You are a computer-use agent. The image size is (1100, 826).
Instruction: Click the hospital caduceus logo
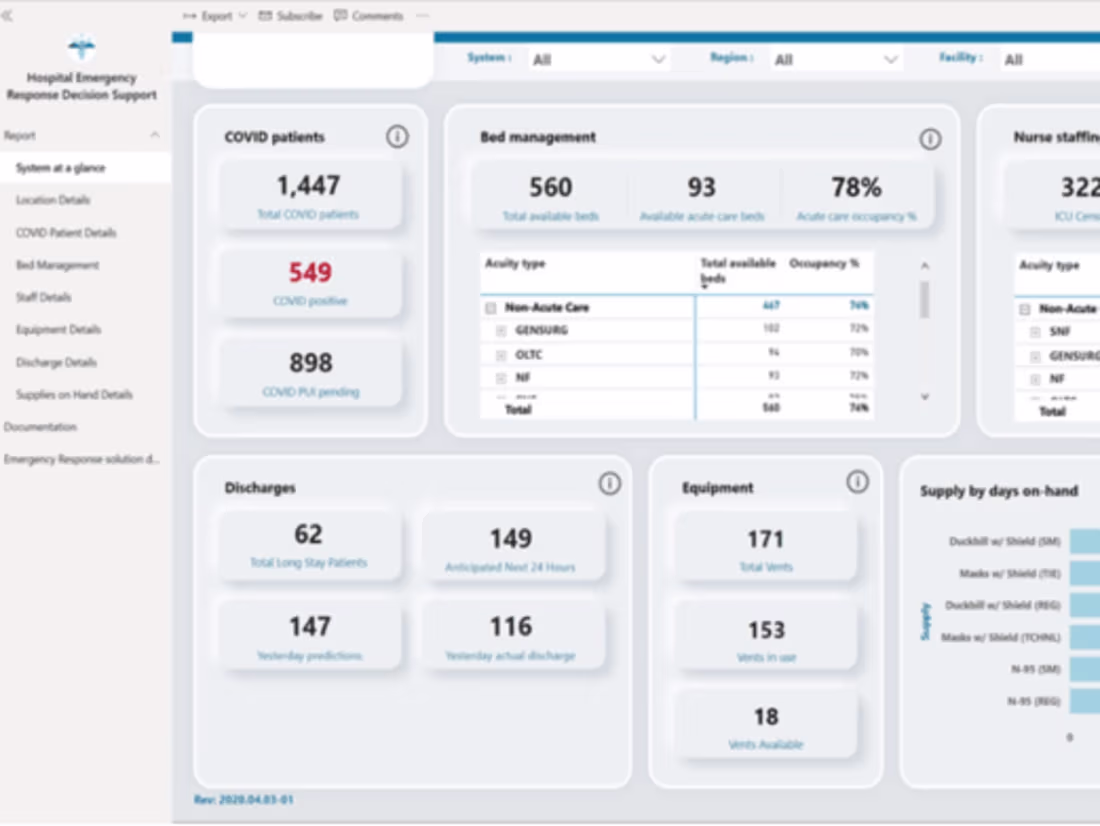pyautogui.click(x=81, y=48)
